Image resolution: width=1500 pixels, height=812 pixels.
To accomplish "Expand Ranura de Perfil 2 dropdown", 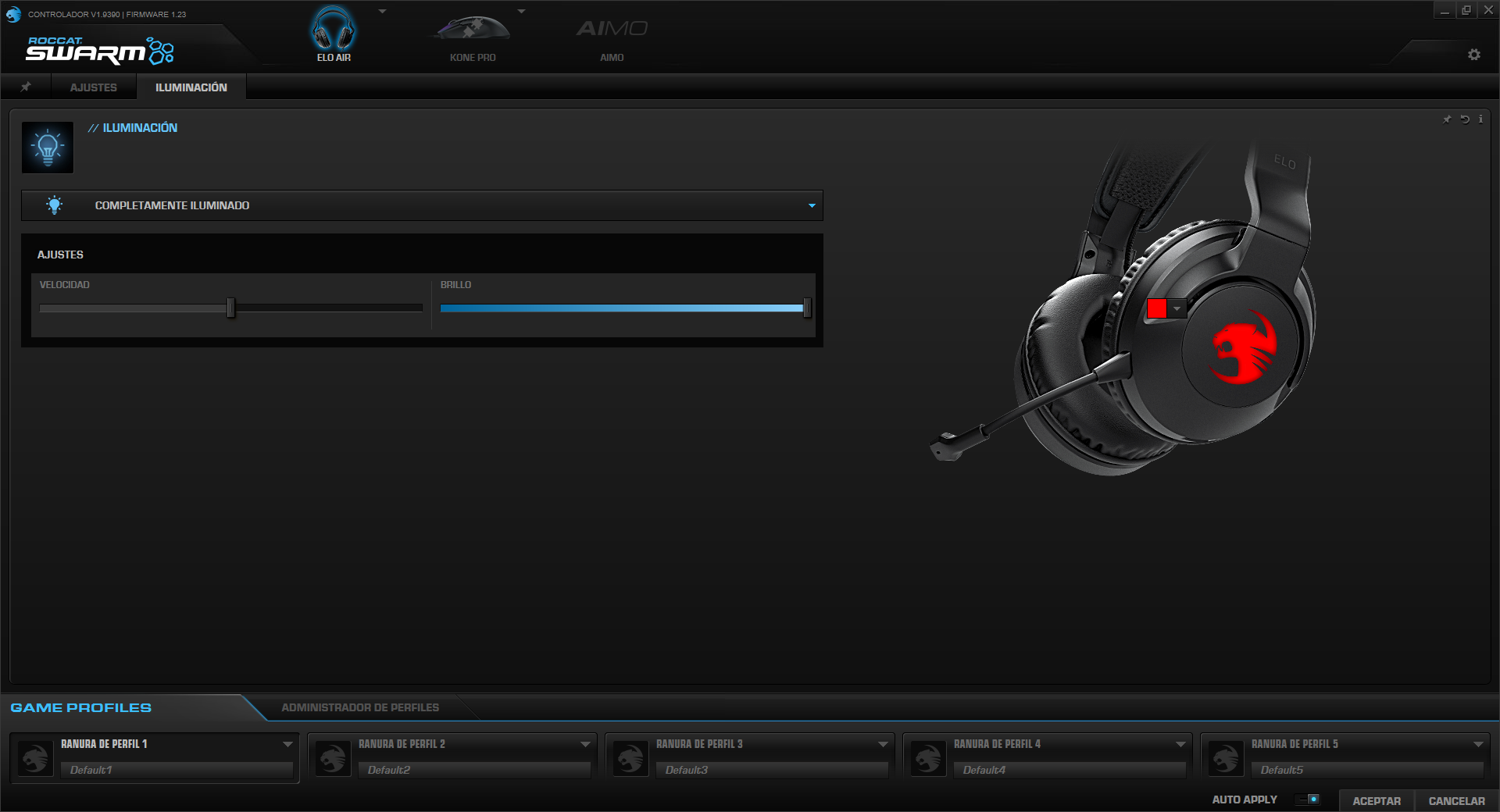I will 585,744.
